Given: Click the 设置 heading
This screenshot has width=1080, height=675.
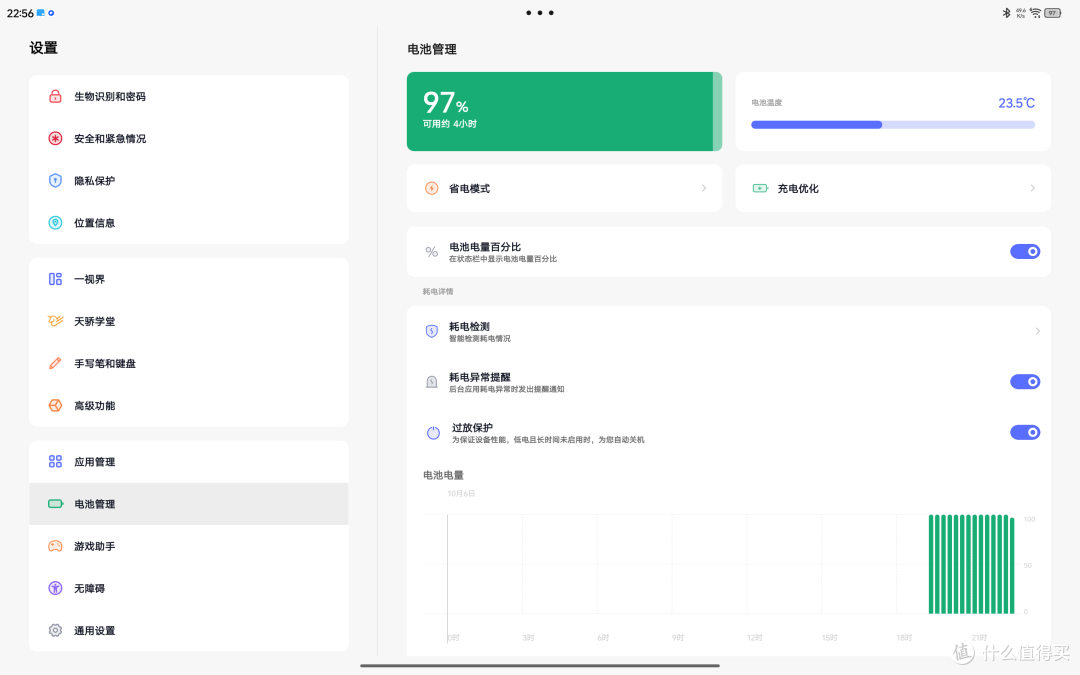Looking at the screenshot, I should point(43,48).
